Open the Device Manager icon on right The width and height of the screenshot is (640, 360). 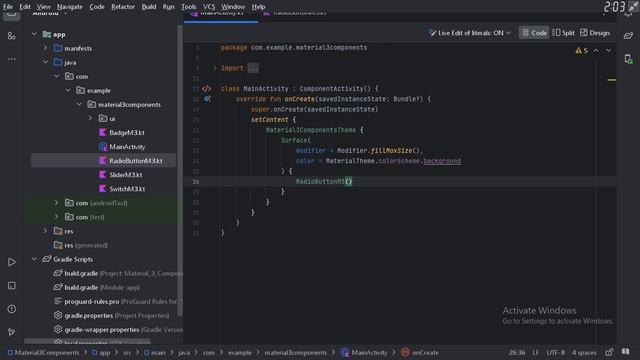(629, 59)
